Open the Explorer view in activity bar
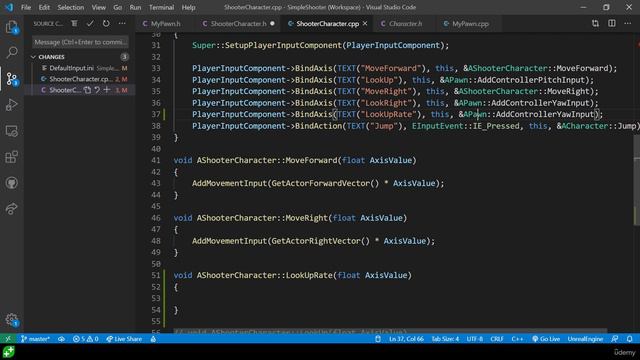Image resolution: width=640 pixels, height=360 pixels. point(11,27)
